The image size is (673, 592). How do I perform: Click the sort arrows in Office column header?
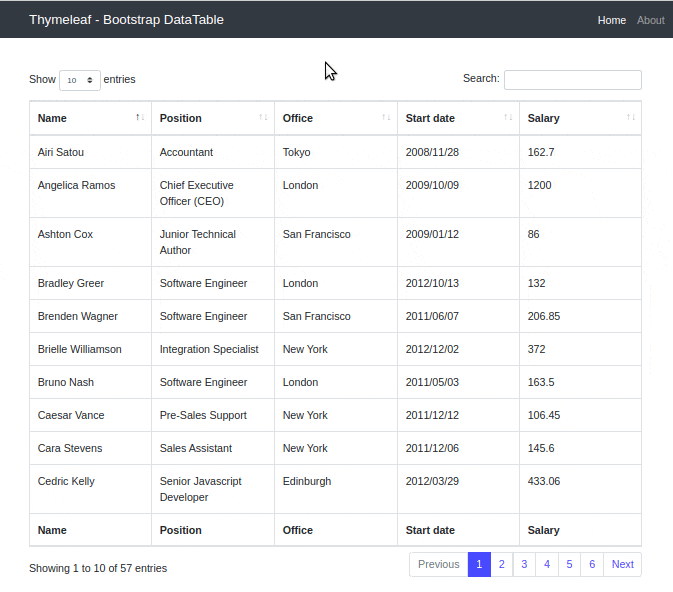tap(386, 118)
